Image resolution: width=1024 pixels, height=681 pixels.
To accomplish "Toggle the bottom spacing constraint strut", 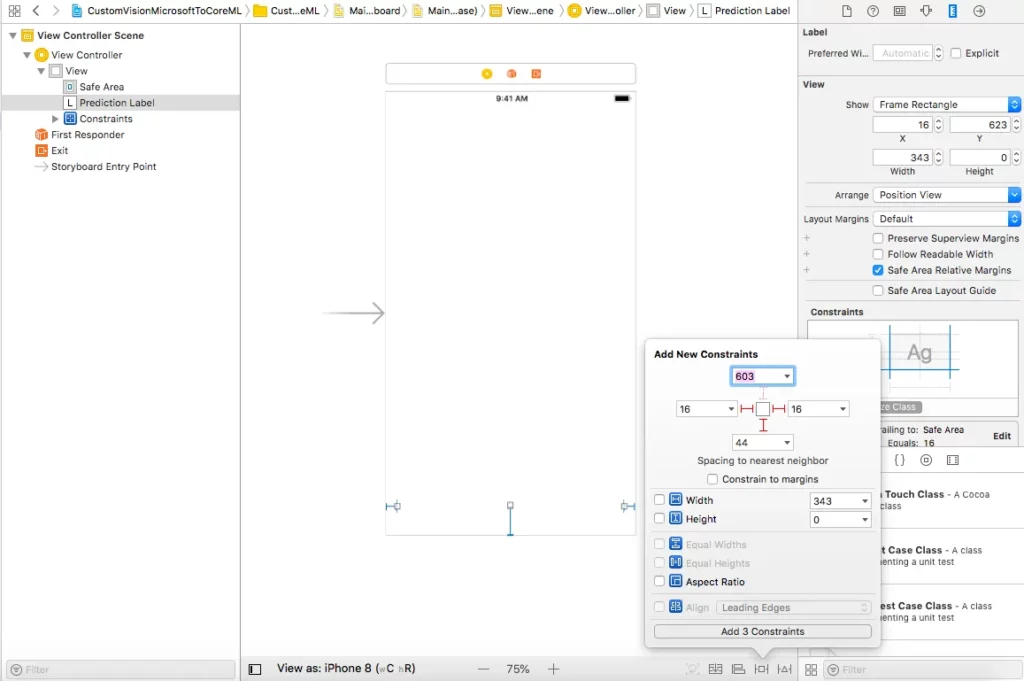I will pyautogui.click(x=763, y=426).
